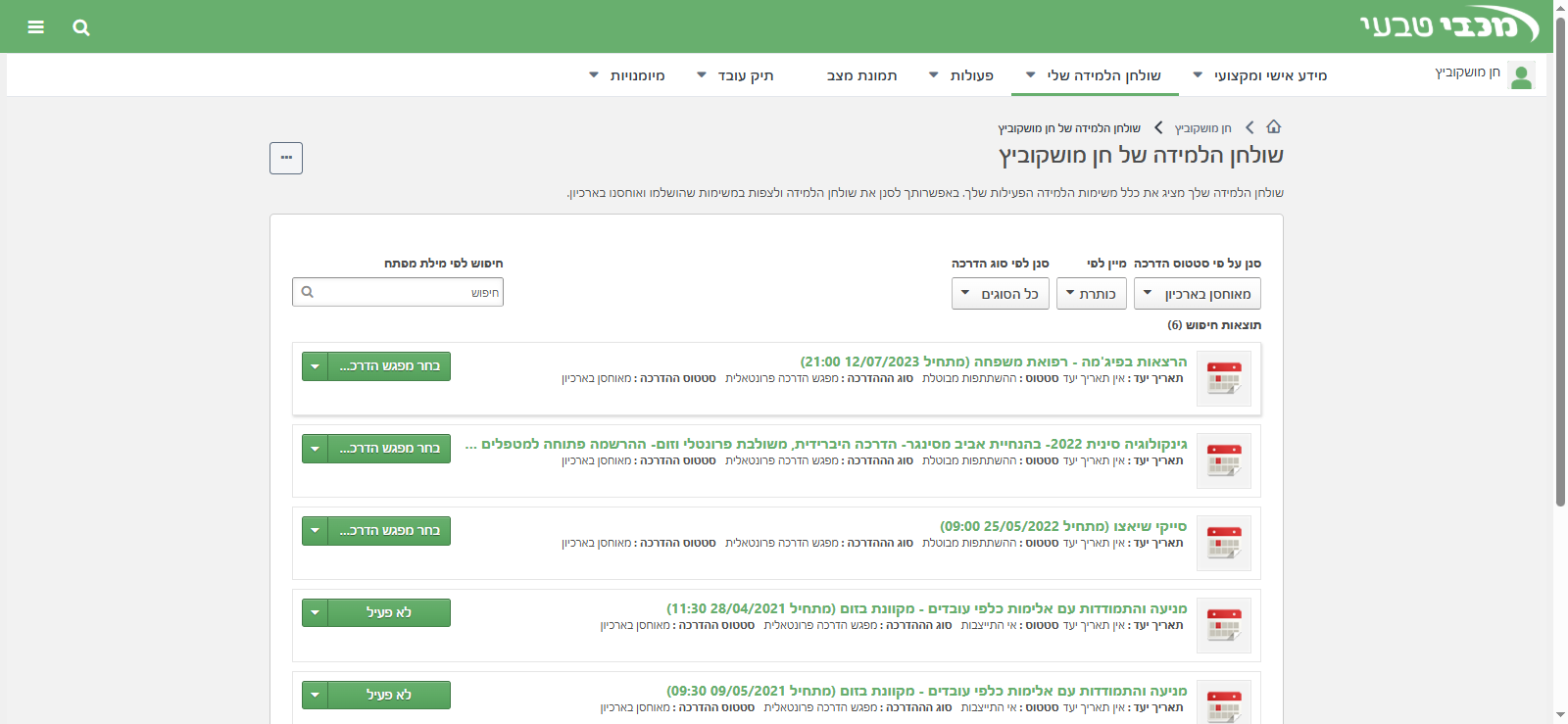Click the Maccabi Tivi logo
Image resolution: width=1568 pixels, height=724 pixels.
(x=1450, y=25)
